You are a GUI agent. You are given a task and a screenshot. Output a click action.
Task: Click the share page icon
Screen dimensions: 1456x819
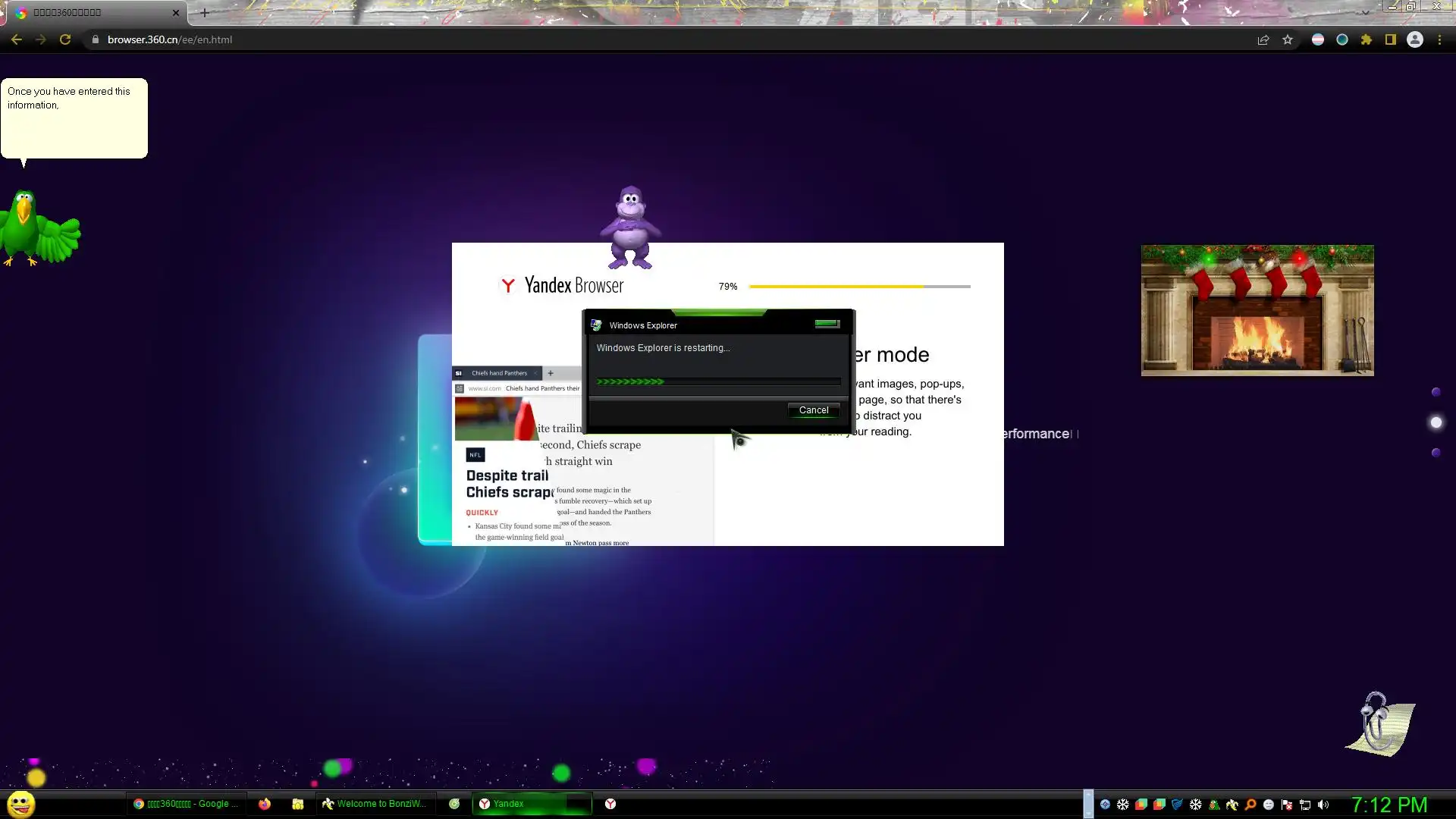pos(1263,40)
